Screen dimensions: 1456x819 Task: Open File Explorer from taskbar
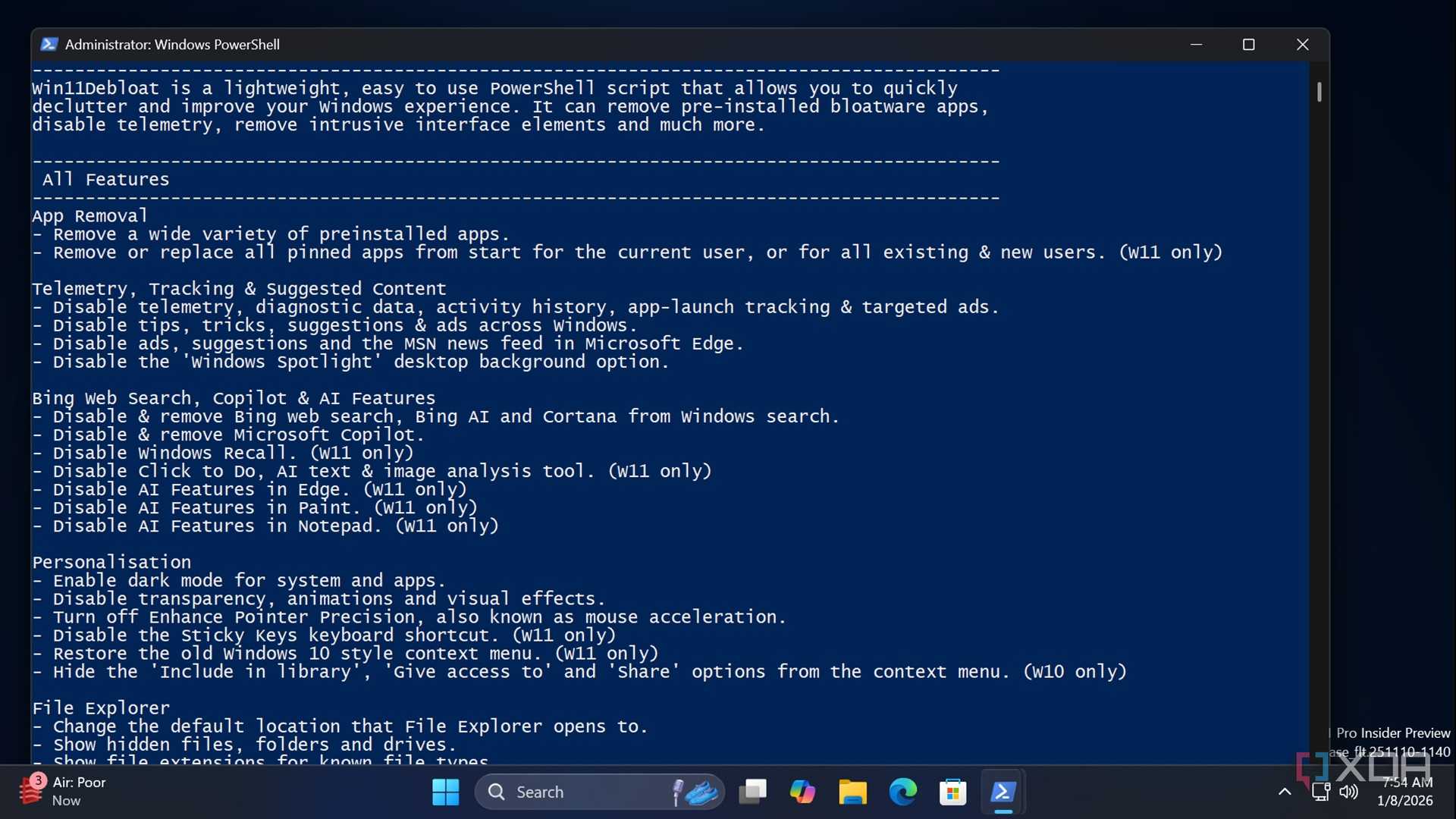(852, 792)
